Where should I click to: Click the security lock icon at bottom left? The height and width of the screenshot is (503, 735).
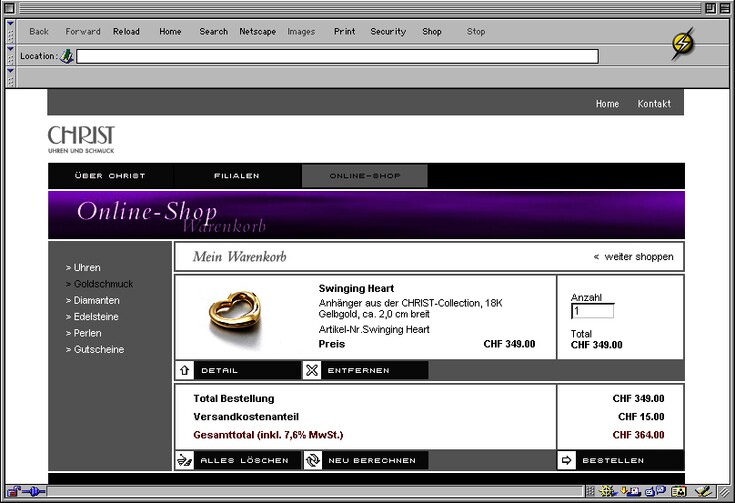point(13,491)
